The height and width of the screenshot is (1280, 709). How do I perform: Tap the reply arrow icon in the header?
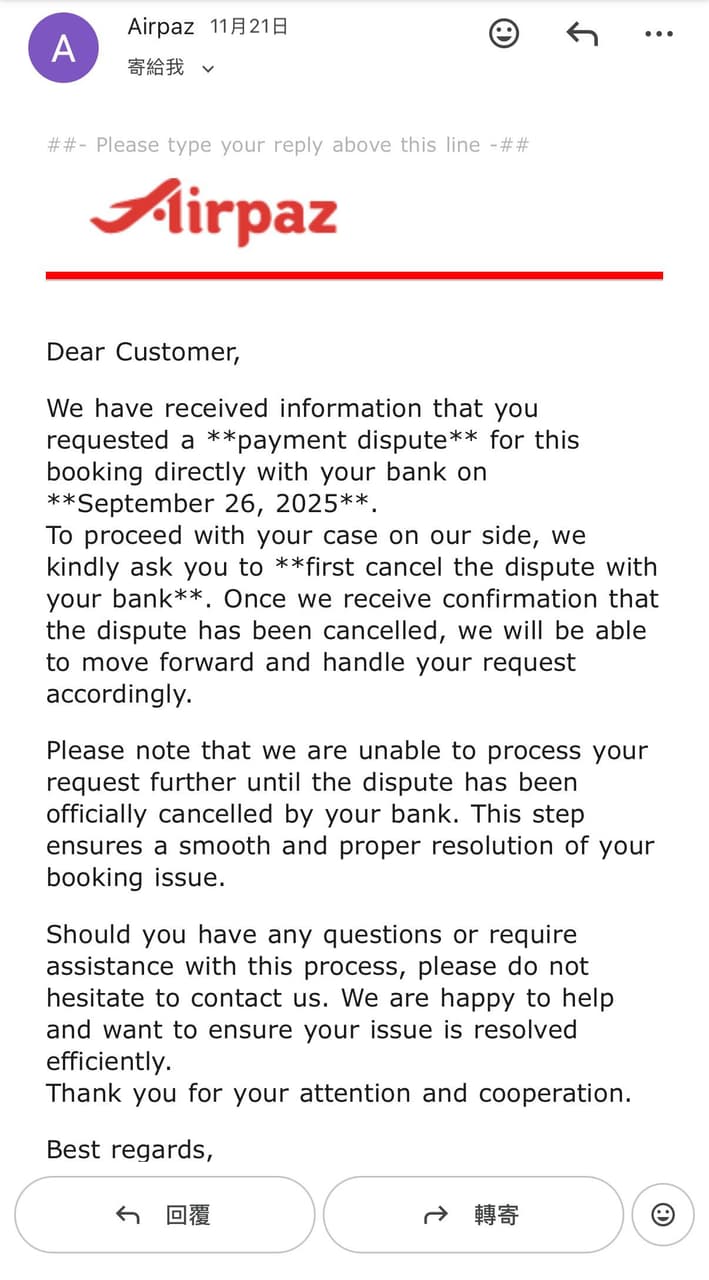pyautogui.click(x=582, y=34)
